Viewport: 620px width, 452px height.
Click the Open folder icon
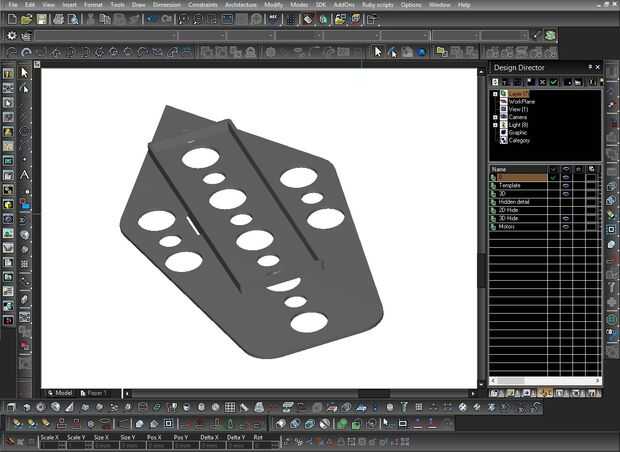(x=26, y=19)
